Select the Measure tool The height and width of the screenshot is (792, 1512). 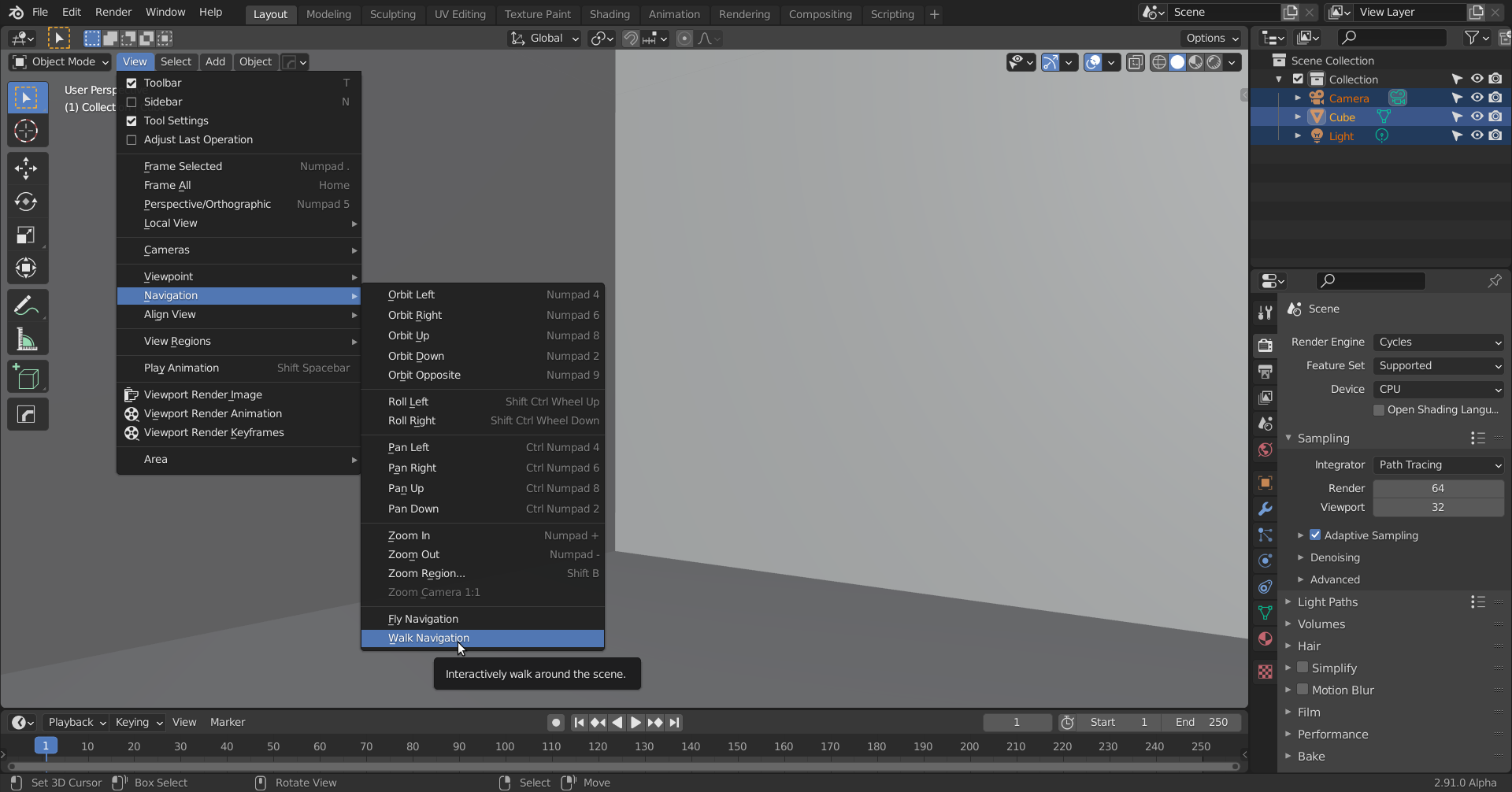27,339
